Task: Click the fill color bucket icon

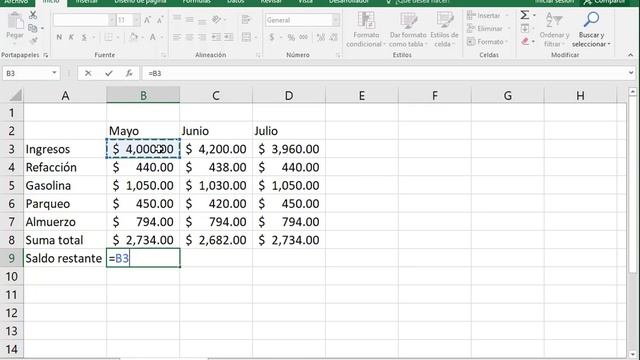Action: click(133, 38)
